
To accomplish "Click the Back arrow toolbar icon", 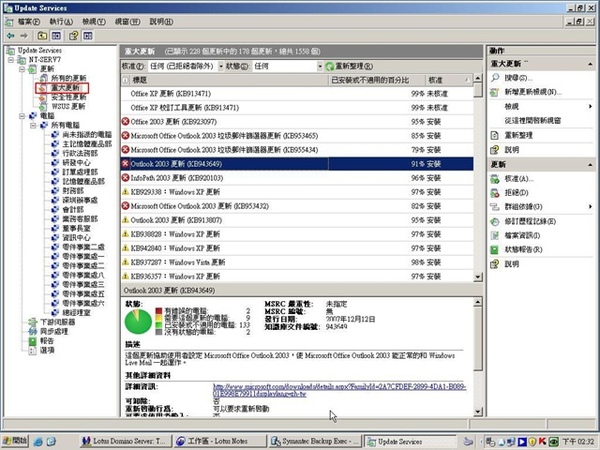I will (x=10, y=36).
